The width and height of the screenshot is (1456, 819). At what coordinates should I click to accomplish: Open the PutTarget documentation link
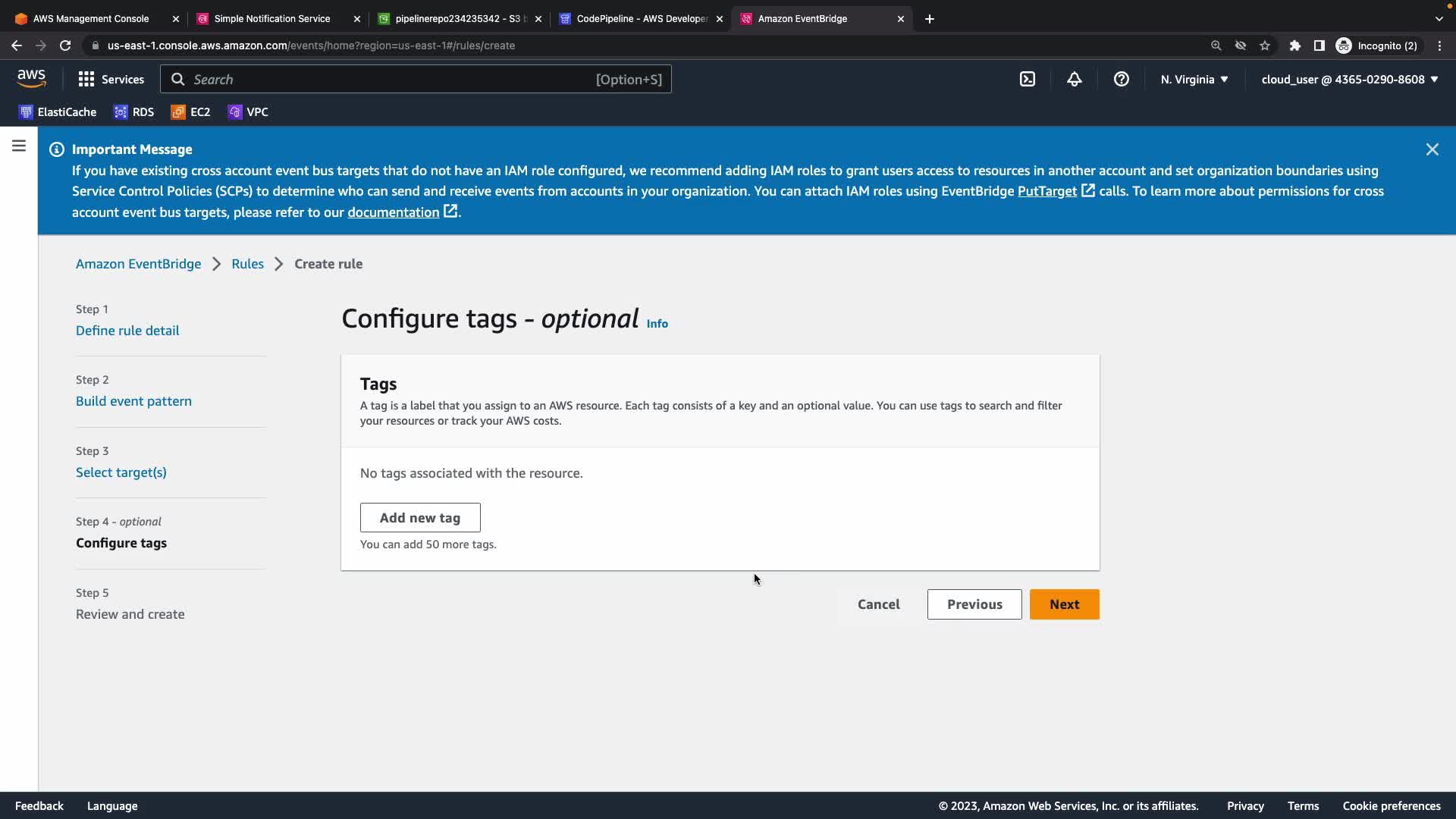1046,191
